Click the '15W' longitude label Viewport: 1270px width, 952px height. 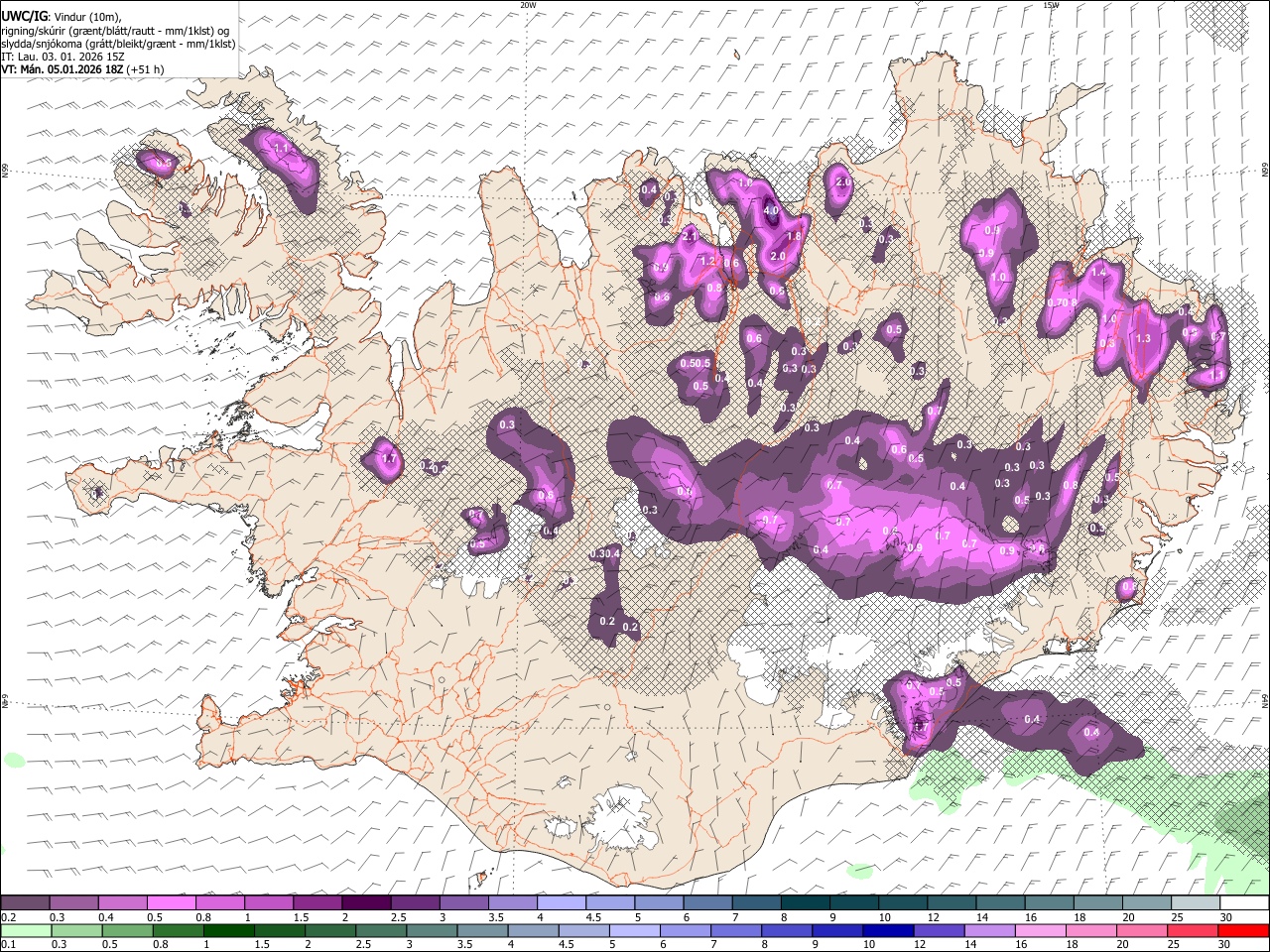point(1051,5)
